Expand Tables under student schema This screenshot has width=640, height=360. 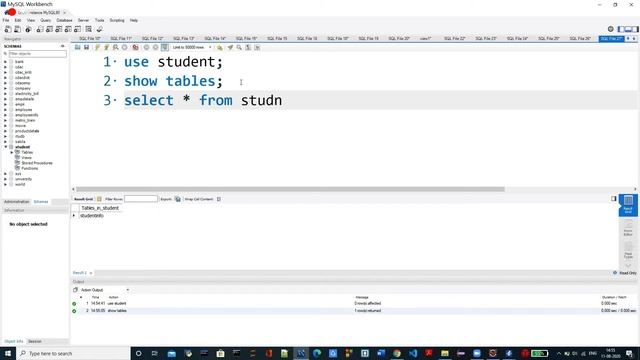point(12,152)
